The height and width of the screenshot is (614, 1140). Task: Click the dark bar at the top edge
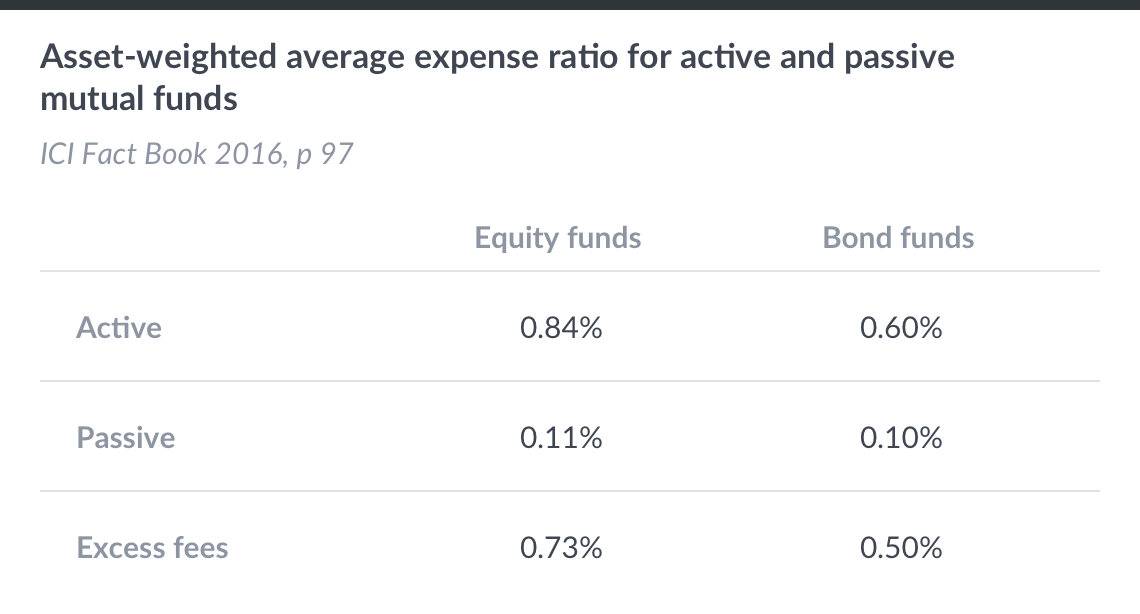(570, 4)
